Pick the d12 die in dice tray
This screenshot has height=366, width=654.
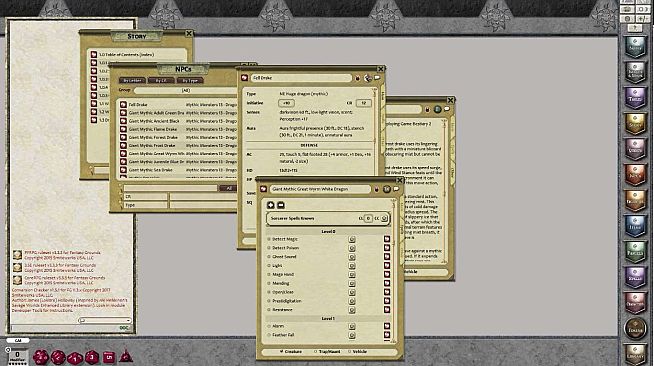point(58,357)
